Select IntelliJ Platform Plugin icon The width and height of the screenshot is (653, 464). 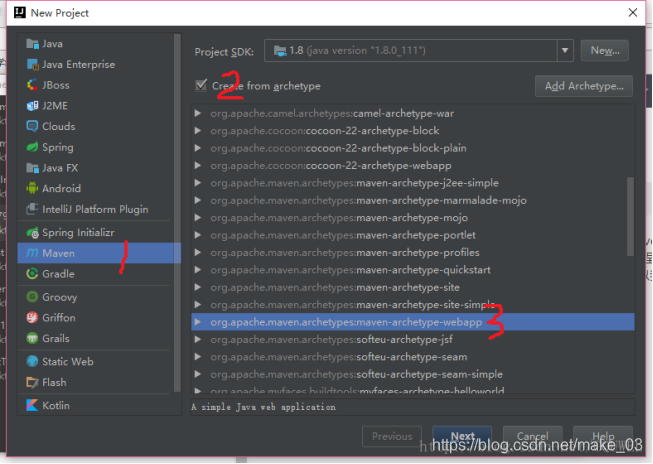click(32, 209)
